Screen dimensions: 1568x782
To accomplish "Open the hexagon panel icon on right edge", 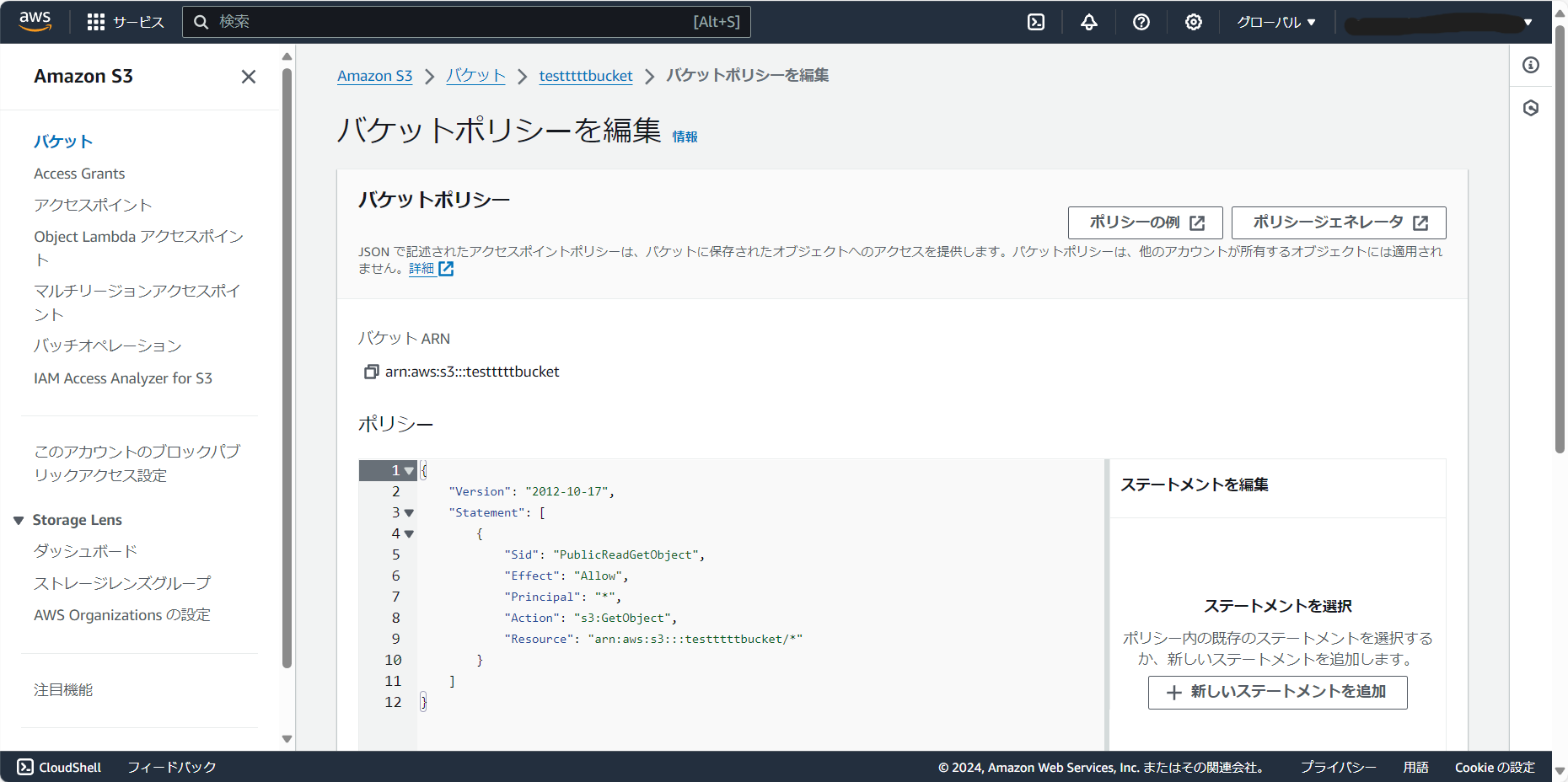I will pos(1531,108).
